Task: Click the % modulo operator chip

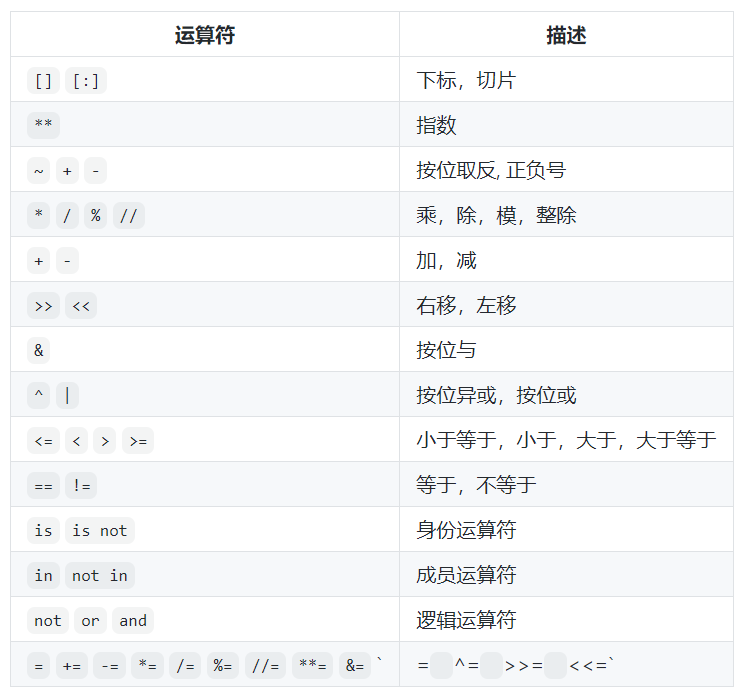Action: coord(96,216)
